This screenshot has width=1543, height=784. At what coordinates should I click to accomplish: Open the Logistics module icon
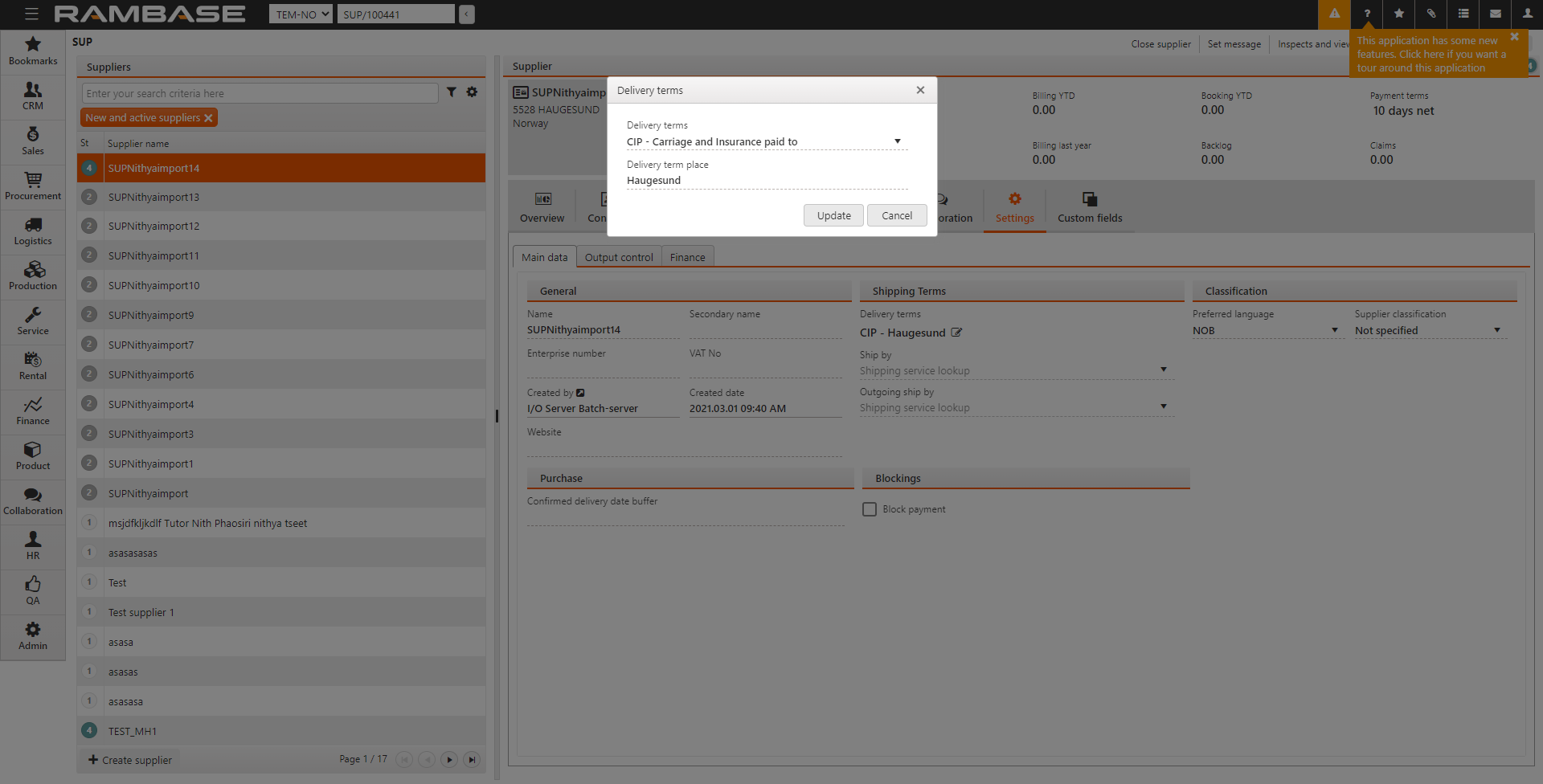pos(33,231)
